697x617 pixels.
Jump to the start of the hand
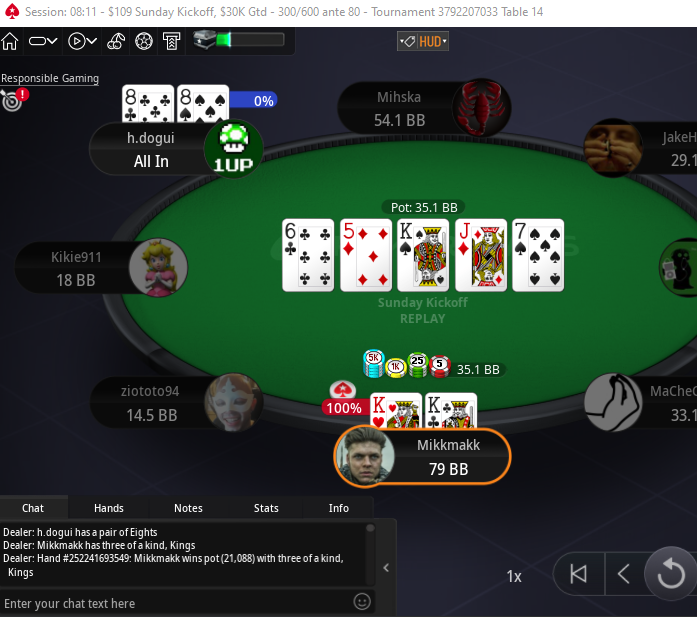(578, 574)
